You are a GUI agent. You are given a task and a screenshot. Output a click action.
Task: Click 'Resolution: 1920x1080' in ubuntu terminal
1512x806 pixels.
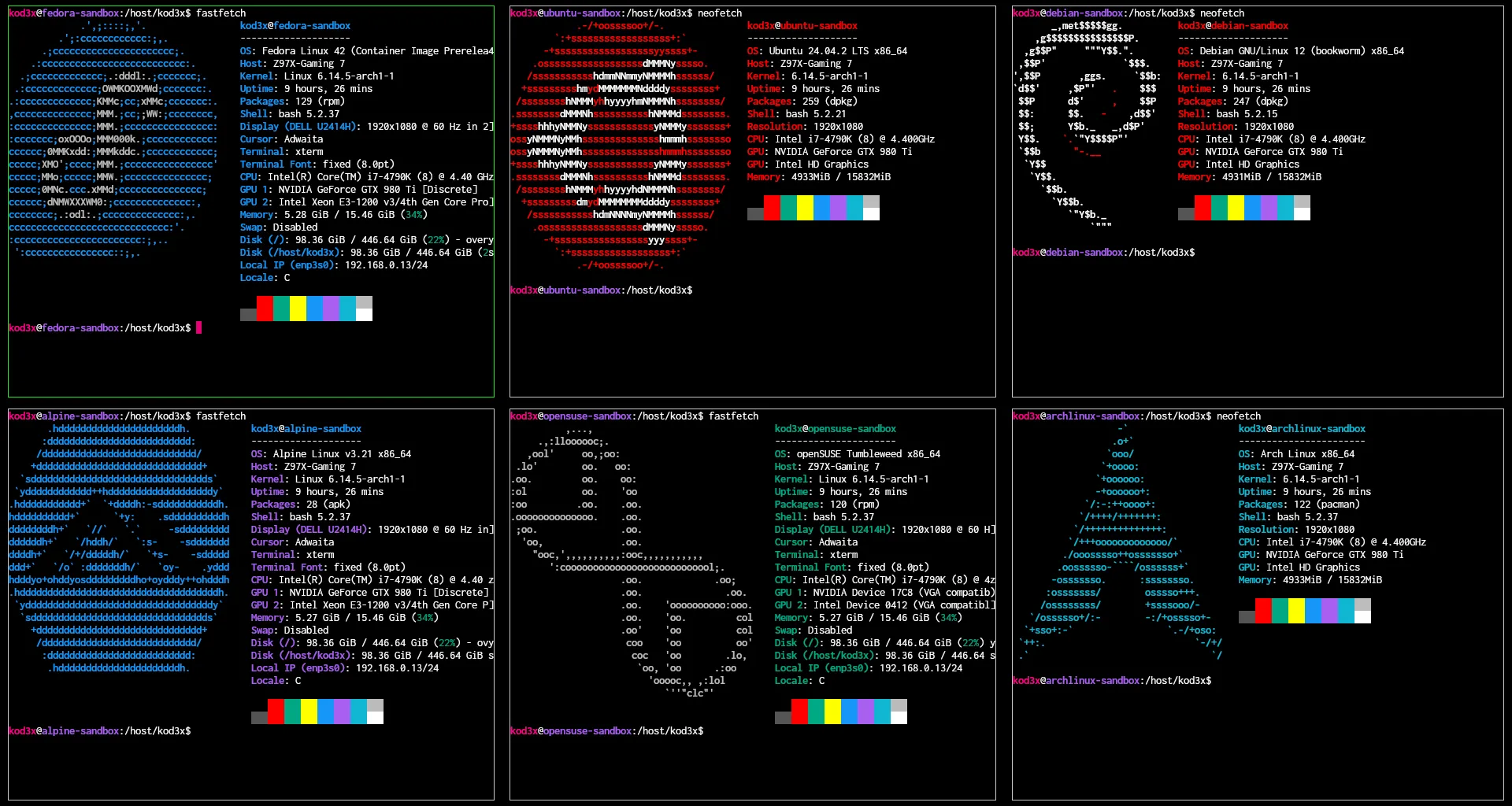[805, 127]
